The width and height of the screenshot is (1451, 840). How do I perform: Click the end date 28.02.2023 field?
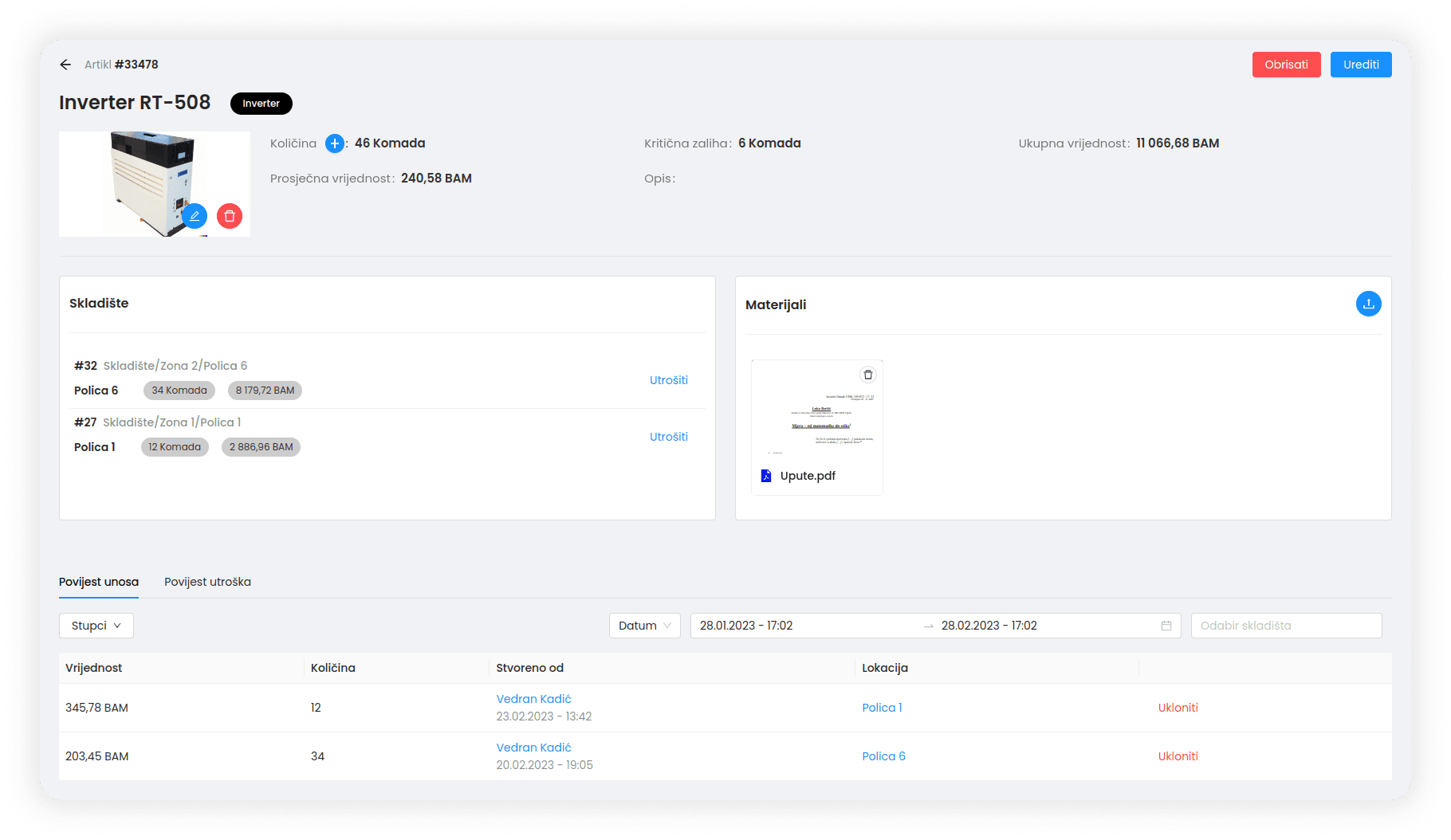(989, 626)
